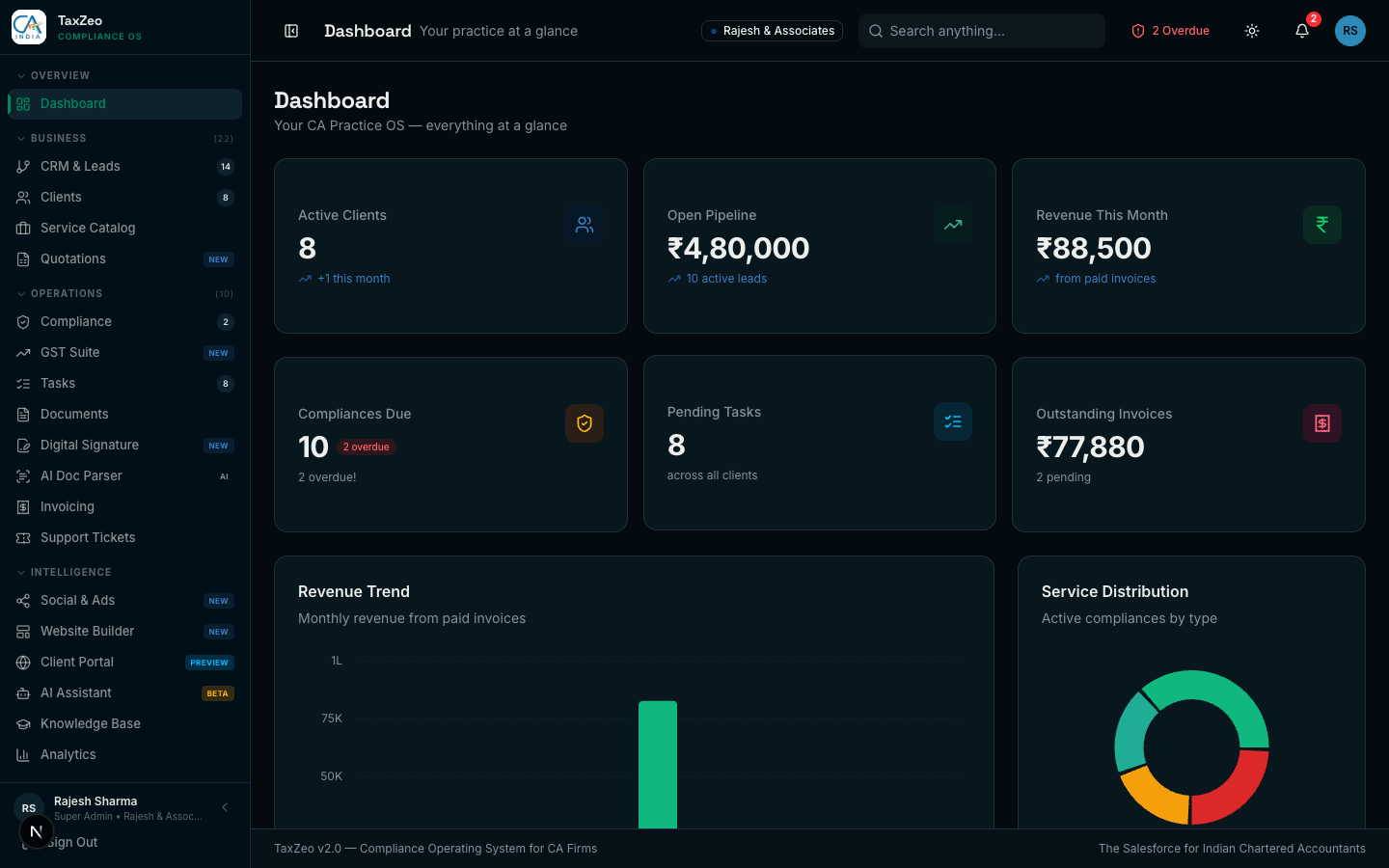This screenshot has width=1389, height=868.
Task: Click the Client Portal globe icon
Action: (x=23, y=663)
